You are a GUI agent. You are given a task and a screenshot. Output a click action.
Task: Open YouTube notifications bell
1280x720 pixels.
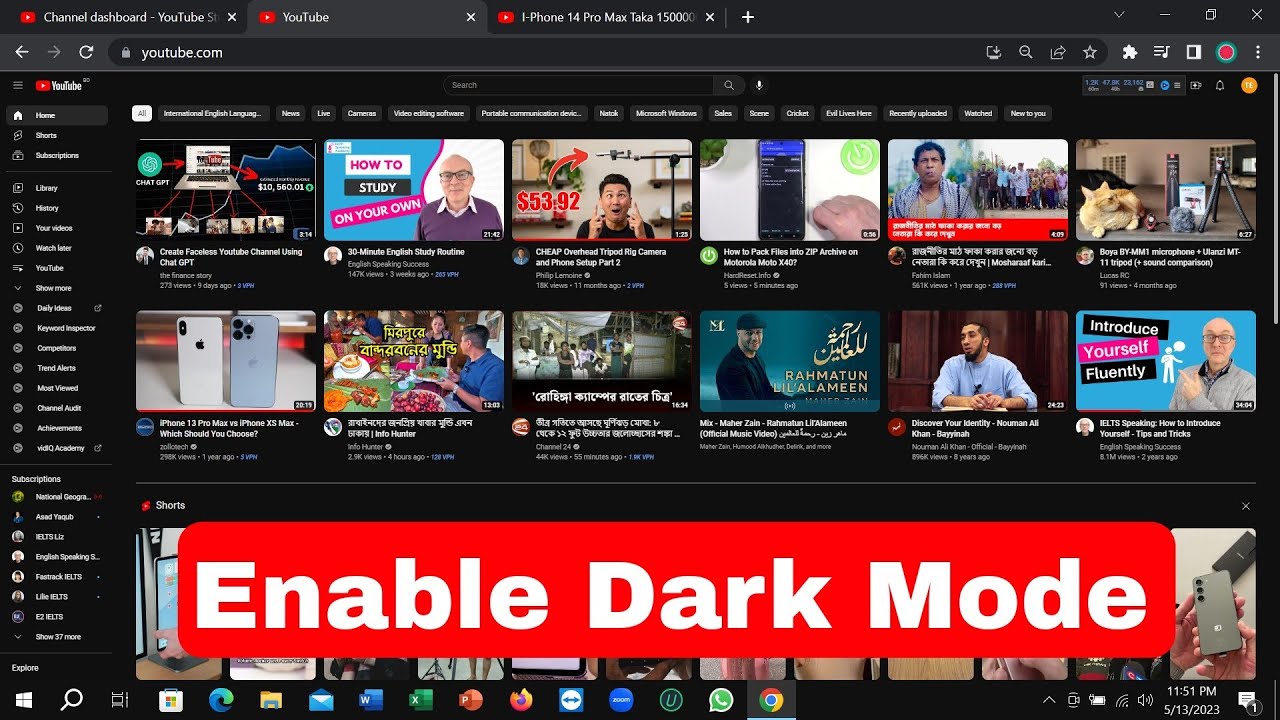(1220, 85)
